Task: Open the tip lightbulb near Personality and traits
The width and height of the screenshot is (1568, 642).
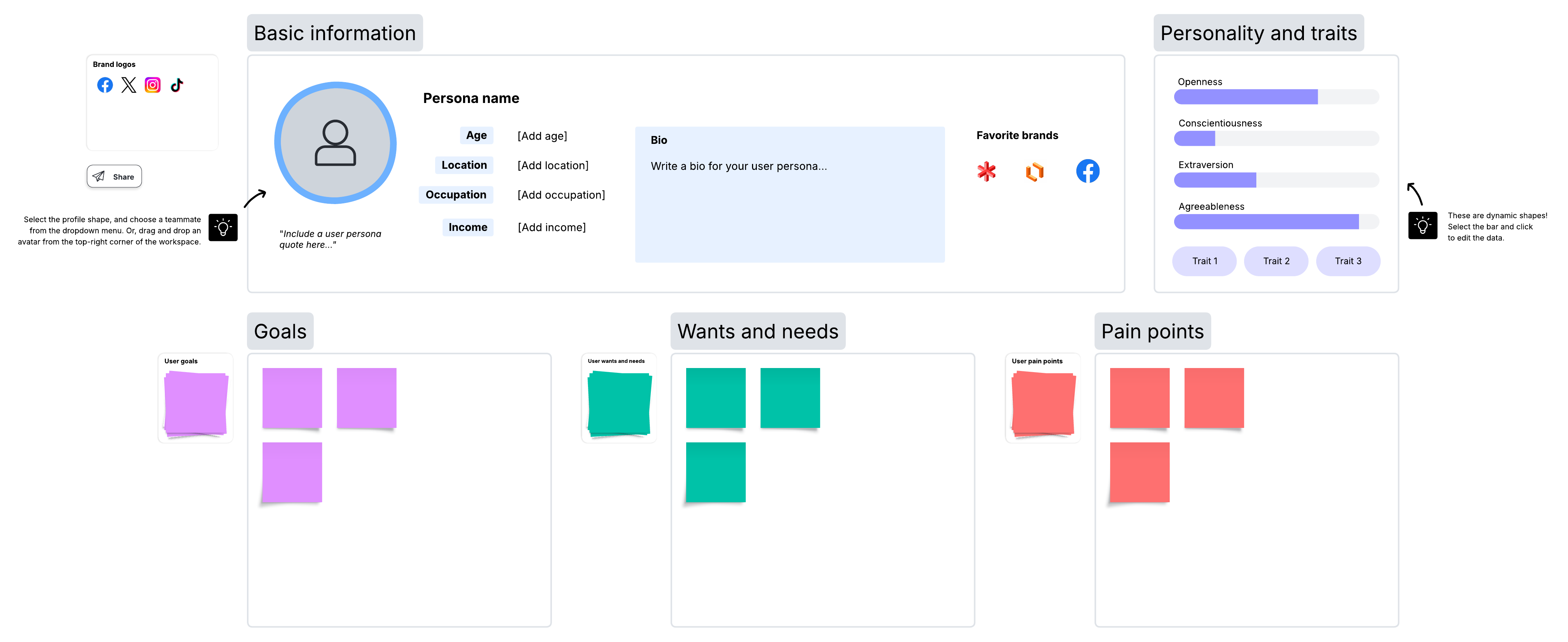Action: point(1423,227)
